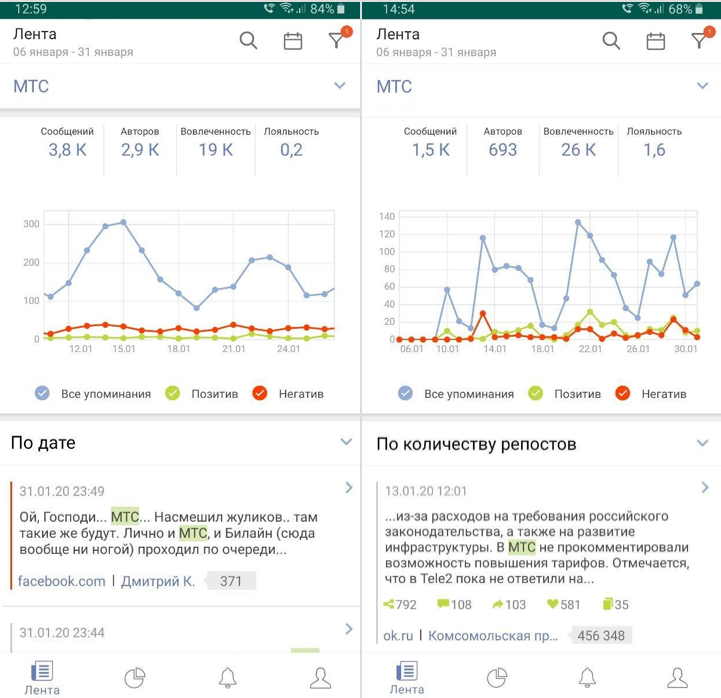This screenshot has width=721, height=698.
Task: Tap the bell icon in right screen
Action: pyautogui.click(x=587, y=677)
